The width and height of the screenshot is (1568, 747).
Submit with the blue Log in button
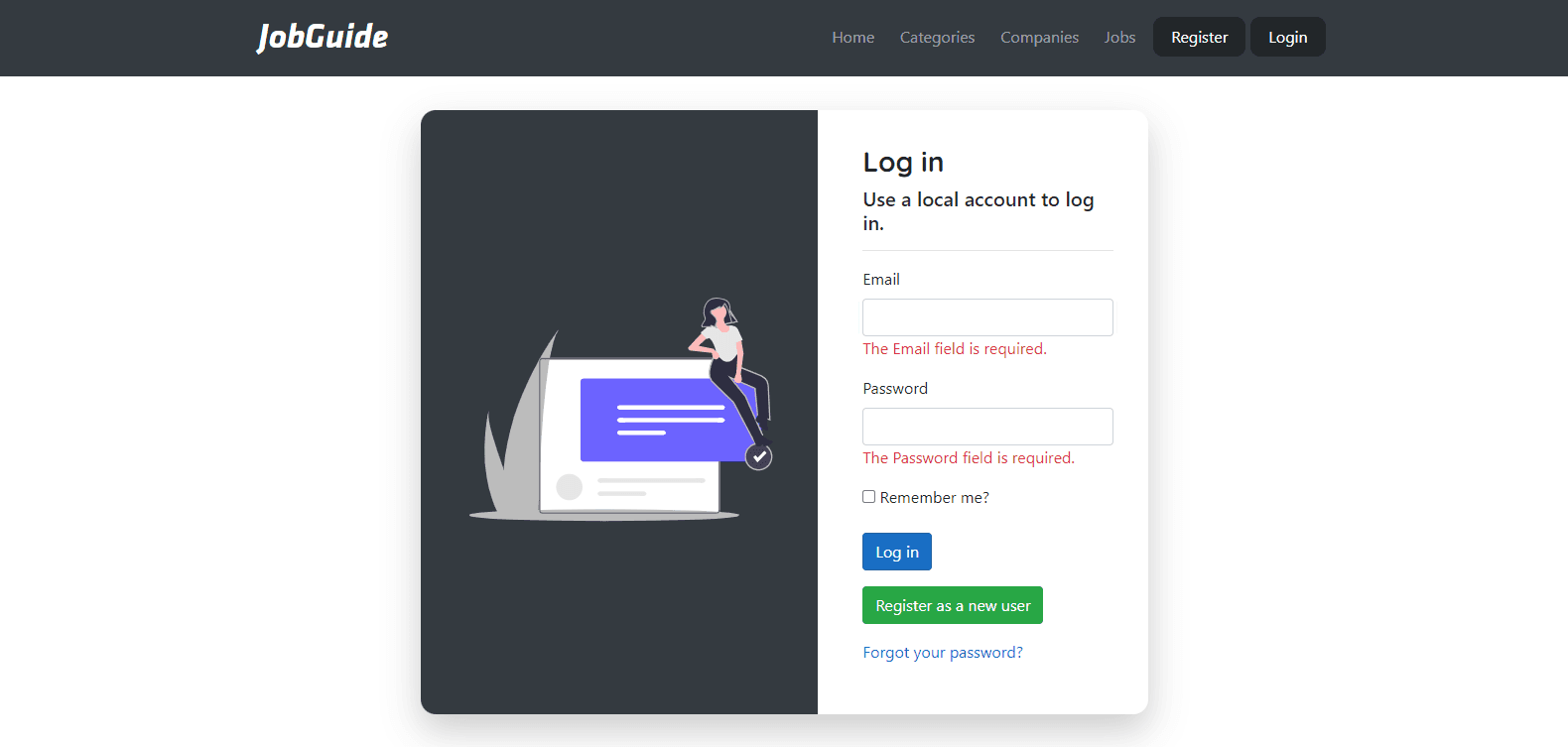click(897, 552)
